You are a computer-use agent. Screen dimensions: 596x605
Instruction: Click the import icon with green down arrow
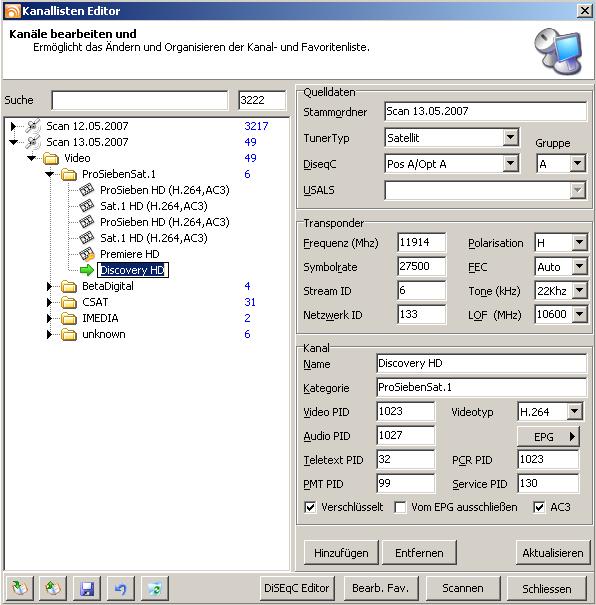tap(19, 588)
